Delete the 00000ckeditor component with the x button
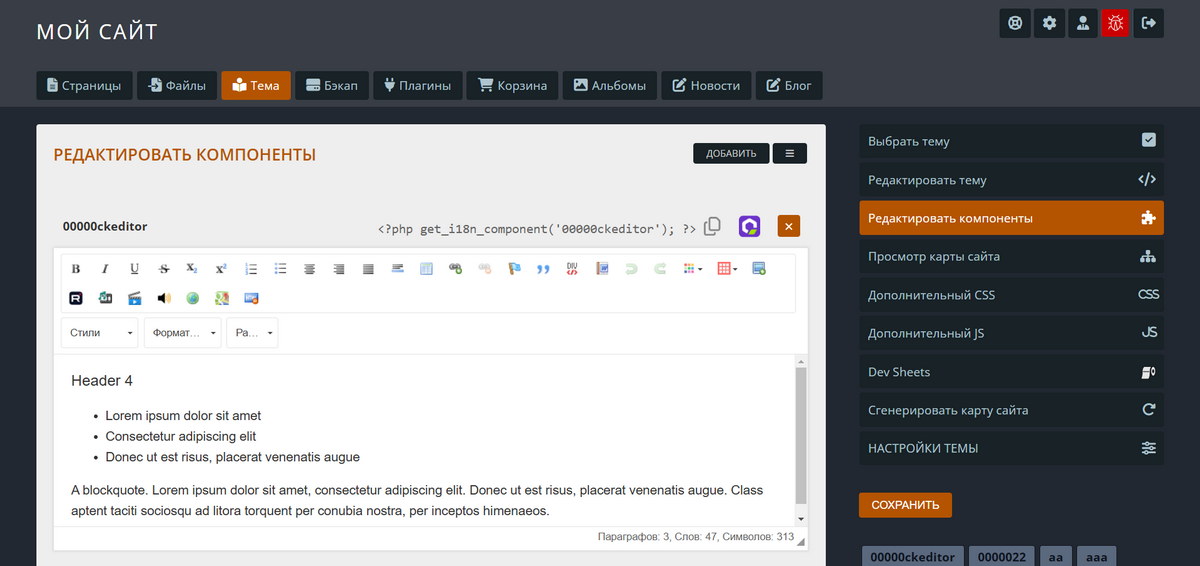 pos(788,227)
